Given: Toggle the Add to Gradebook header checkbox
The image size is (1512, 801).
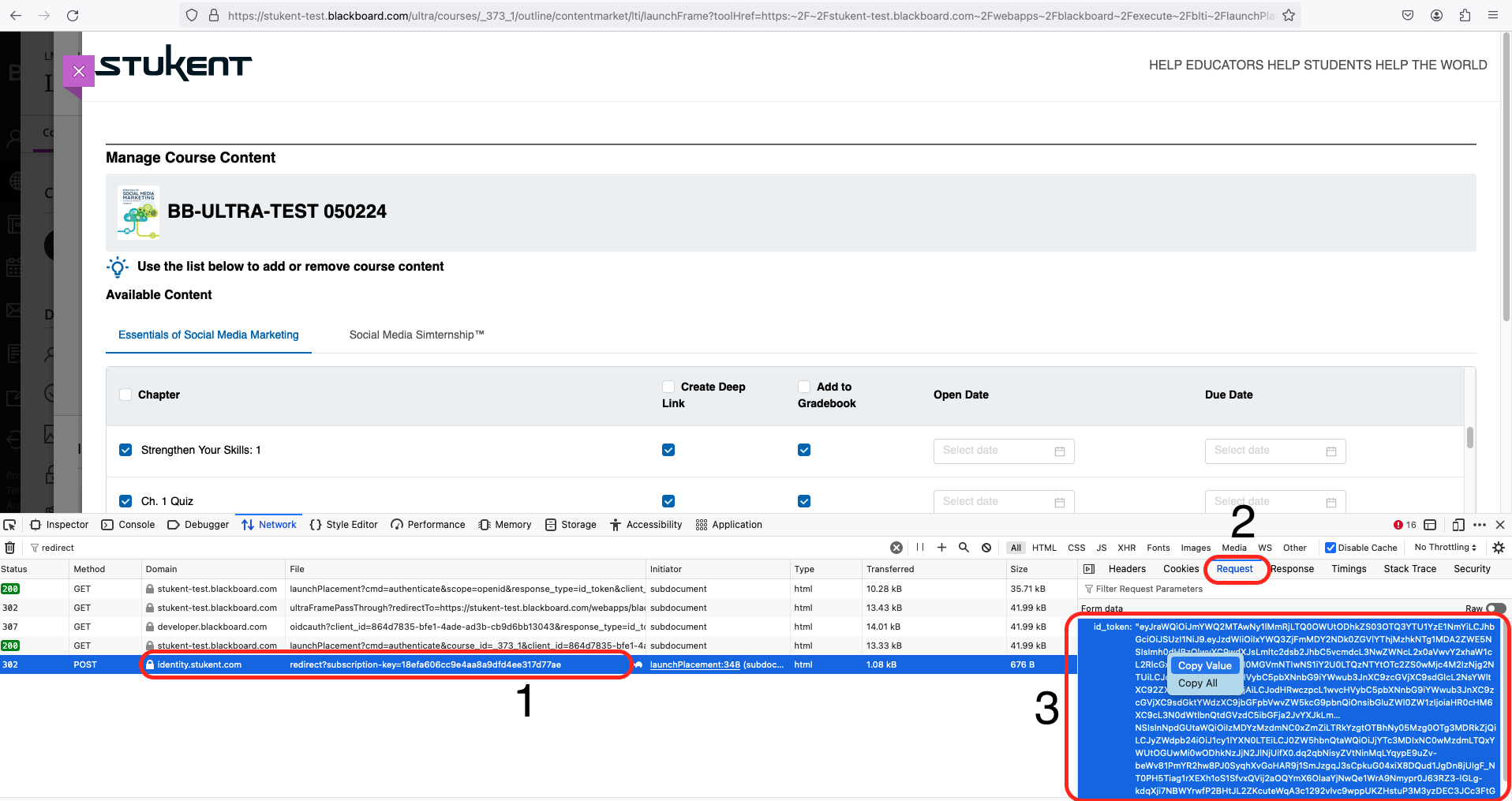Looking at the screenshot, I should (804, 387).
